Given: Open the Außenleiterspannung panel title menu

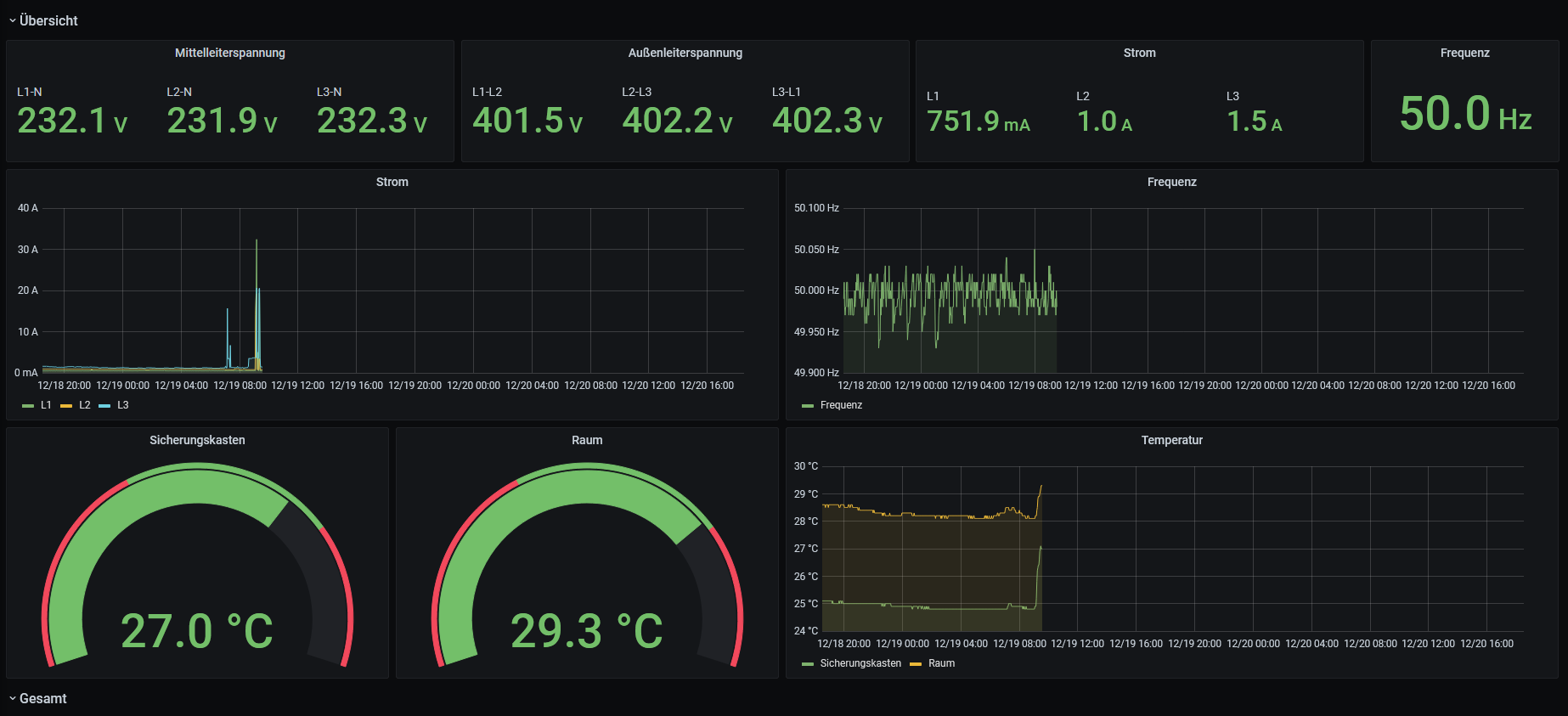Looking at the screenshot, I should [x=685, y=53].
